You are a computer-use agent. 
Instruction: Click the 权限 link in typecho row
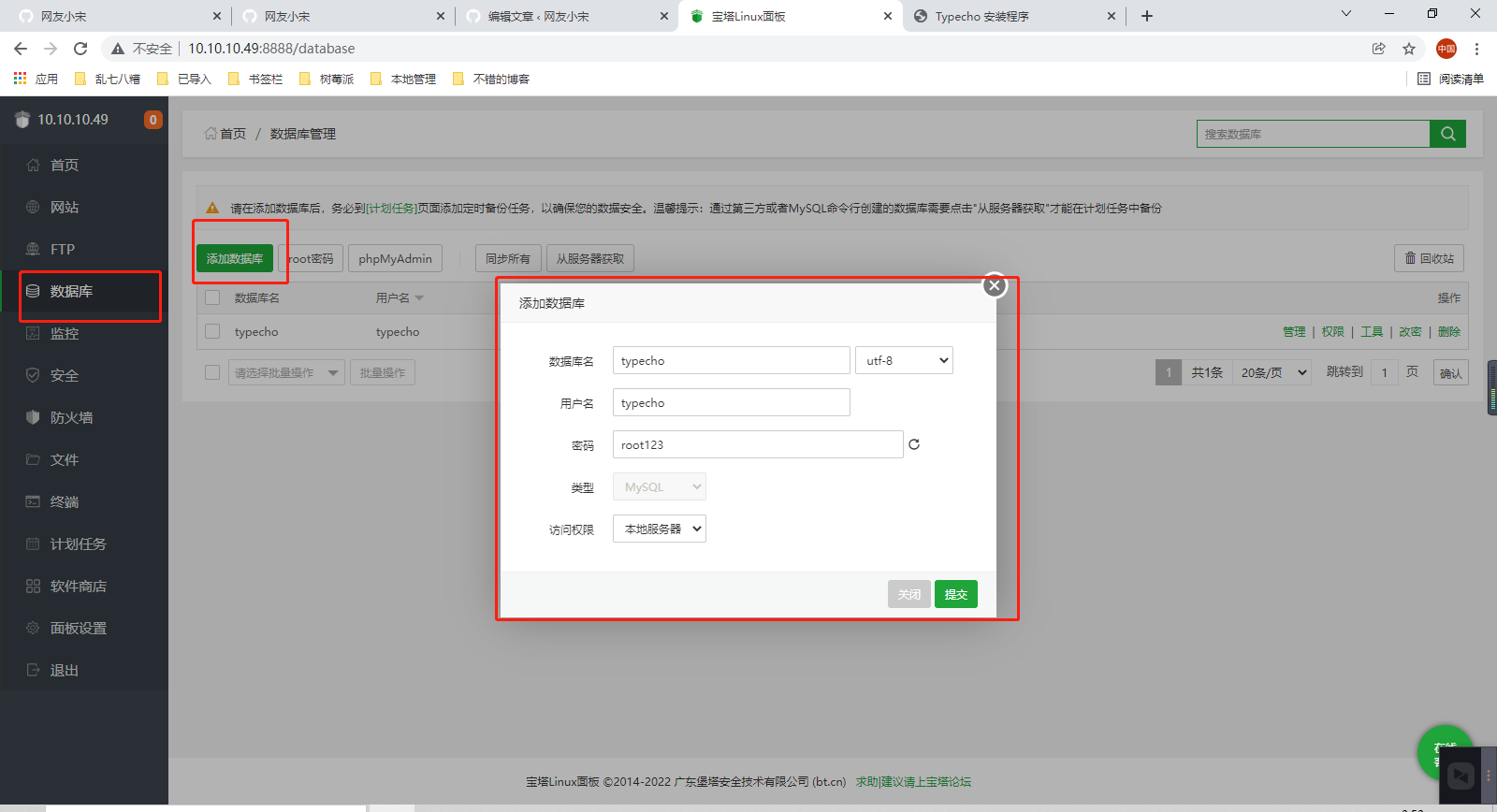coord(1332,331)
